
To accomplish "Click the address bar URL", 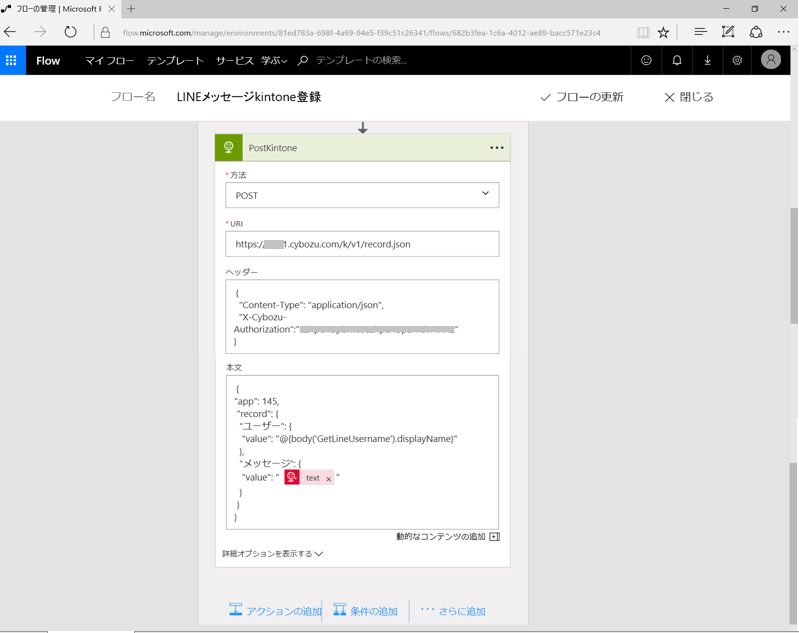I will pos(361,33).
